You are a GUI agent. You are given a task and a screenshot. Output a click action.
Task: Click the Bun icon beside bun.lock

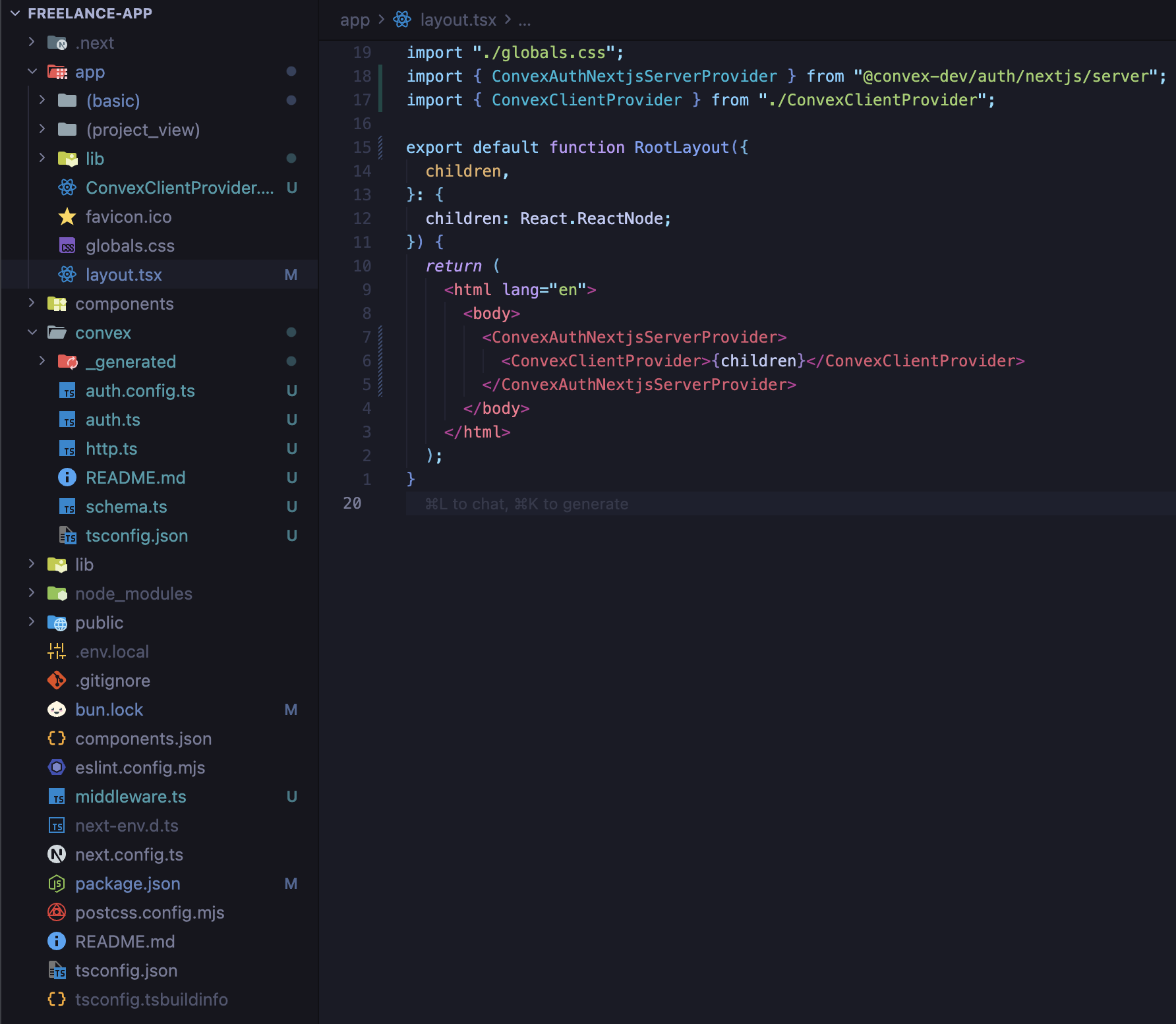(57, 709)
